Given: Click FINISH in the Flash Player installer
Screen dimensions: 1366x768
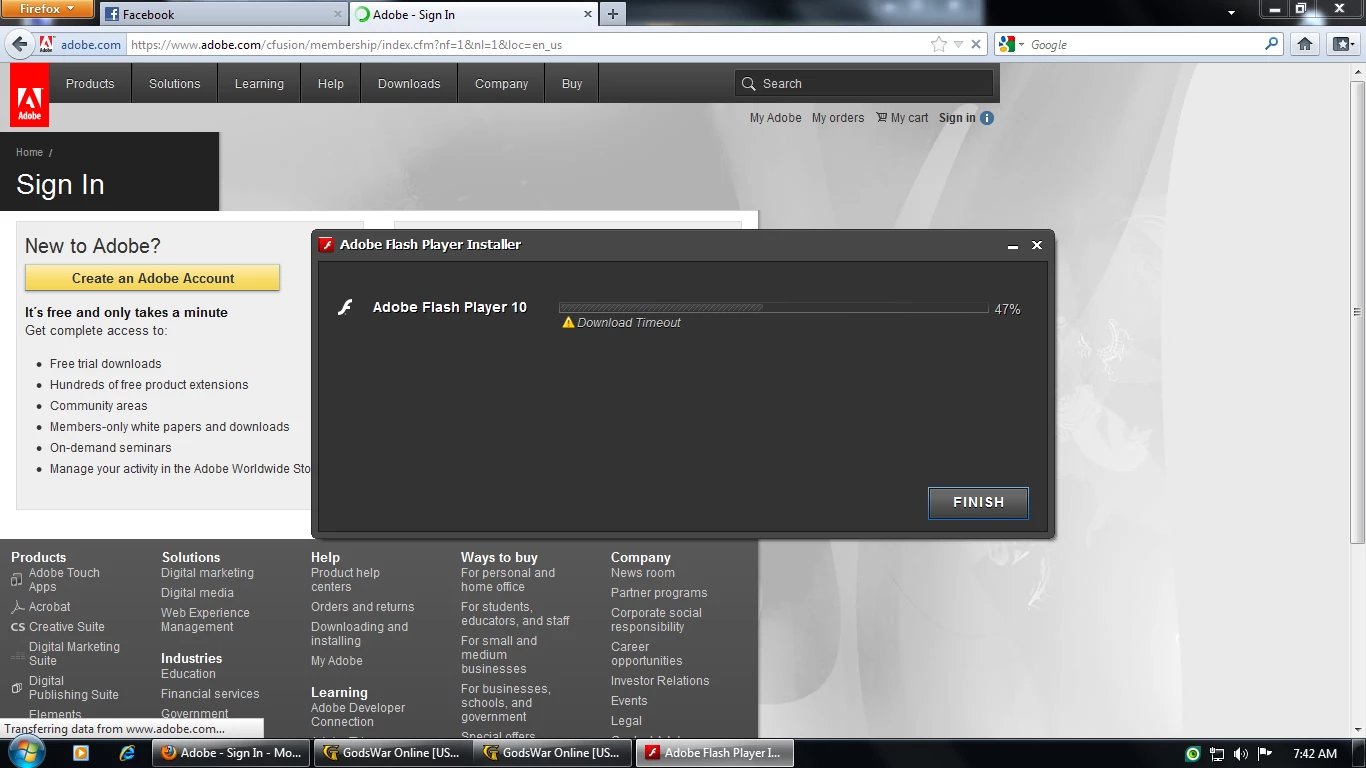Looking at the screenshot, I should (978, 502).
